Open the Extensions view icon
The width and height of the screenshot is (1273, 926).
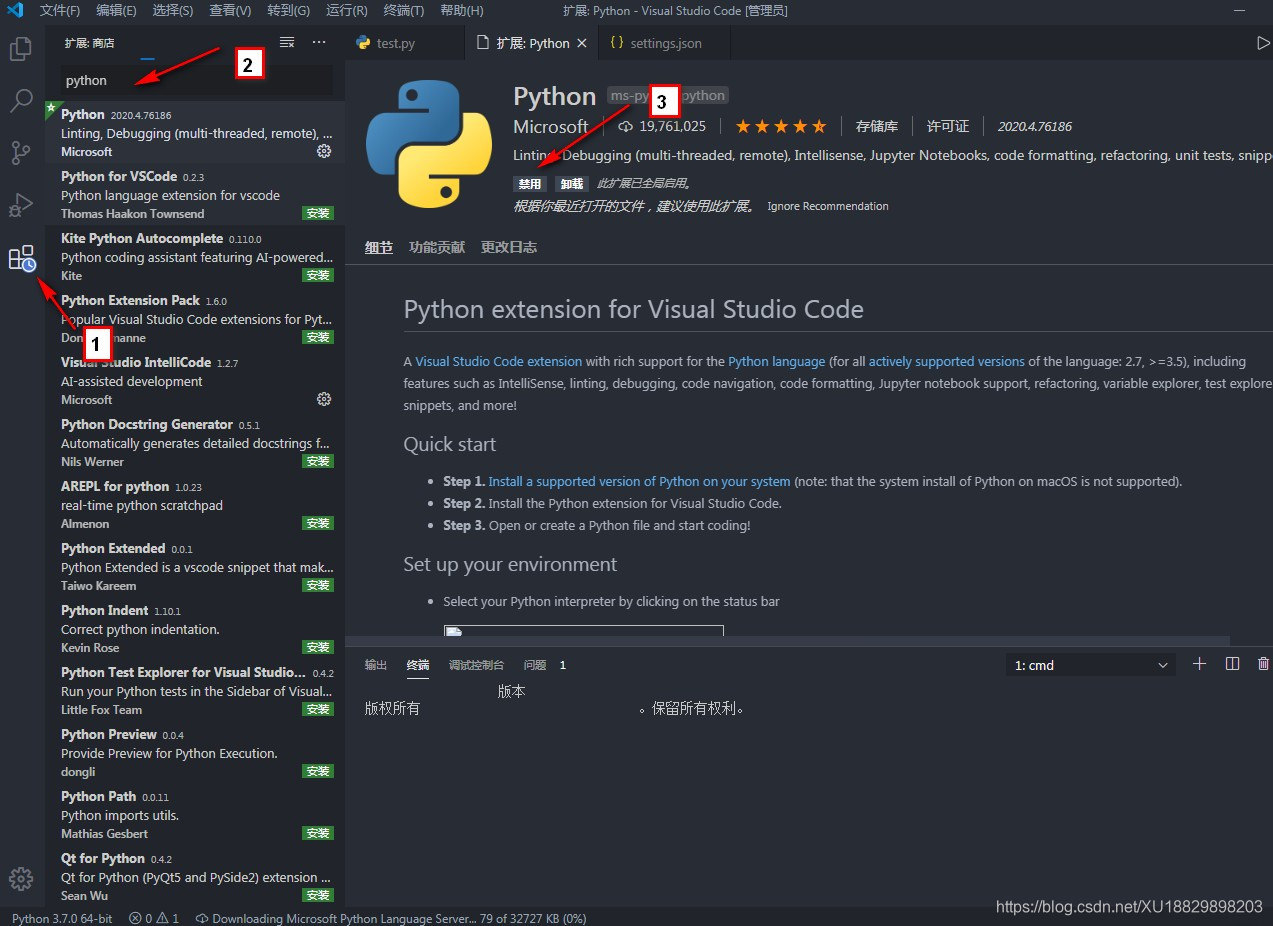[x=22, y=259]
